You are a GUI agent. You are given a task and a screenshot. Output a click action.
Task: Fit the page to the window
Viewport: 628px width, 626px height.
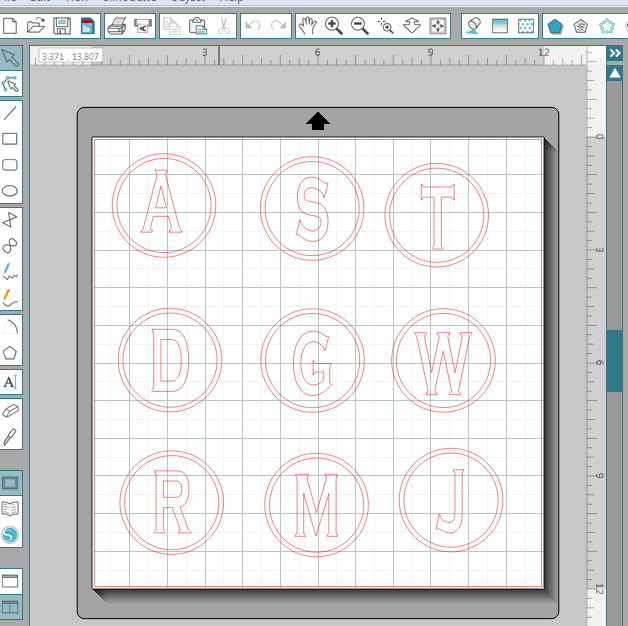[438, 26]
